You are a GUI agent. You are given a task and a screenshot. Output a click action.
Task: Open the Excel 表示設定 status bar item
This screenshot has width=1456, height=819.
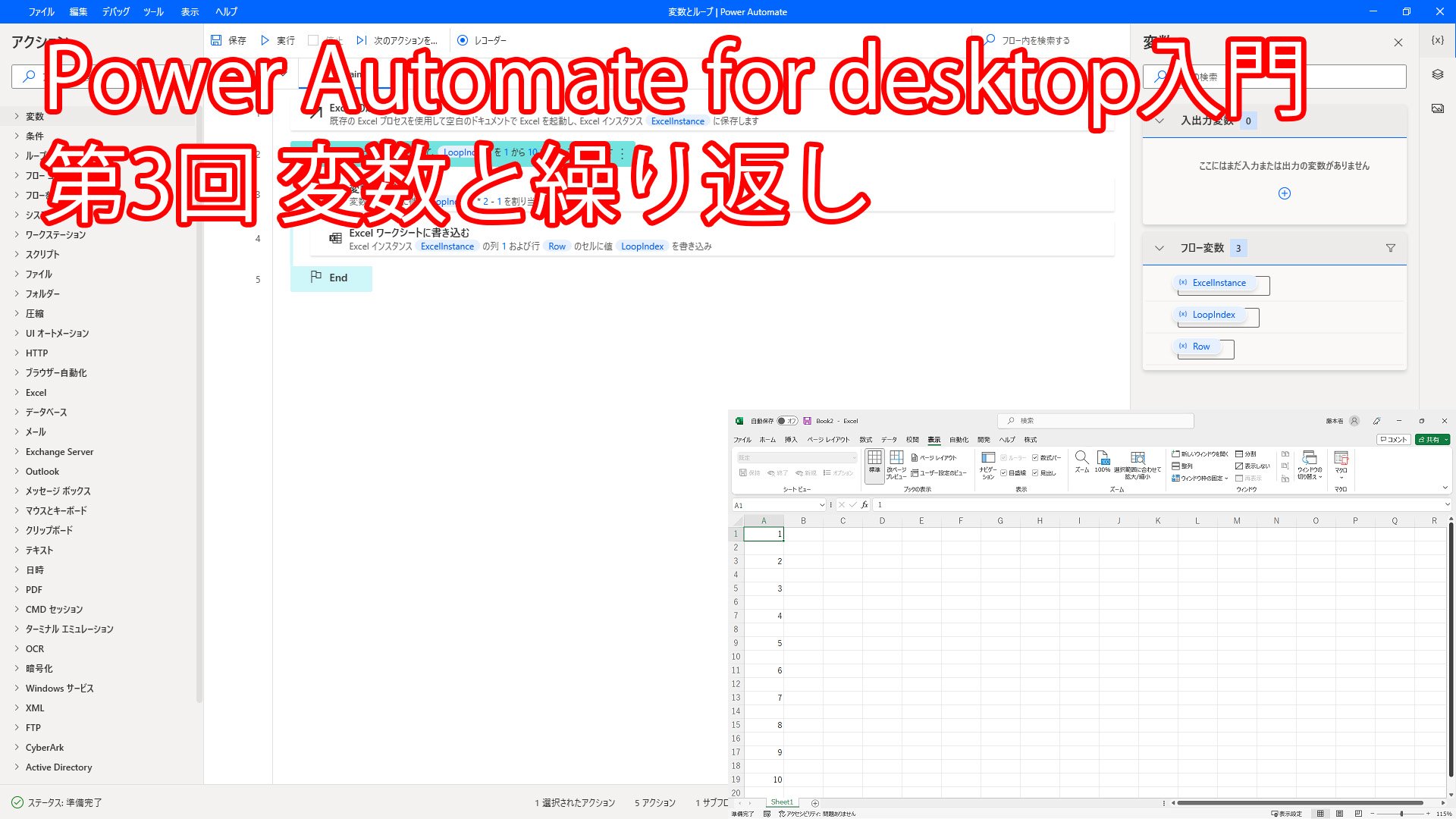pos(1287,814)
